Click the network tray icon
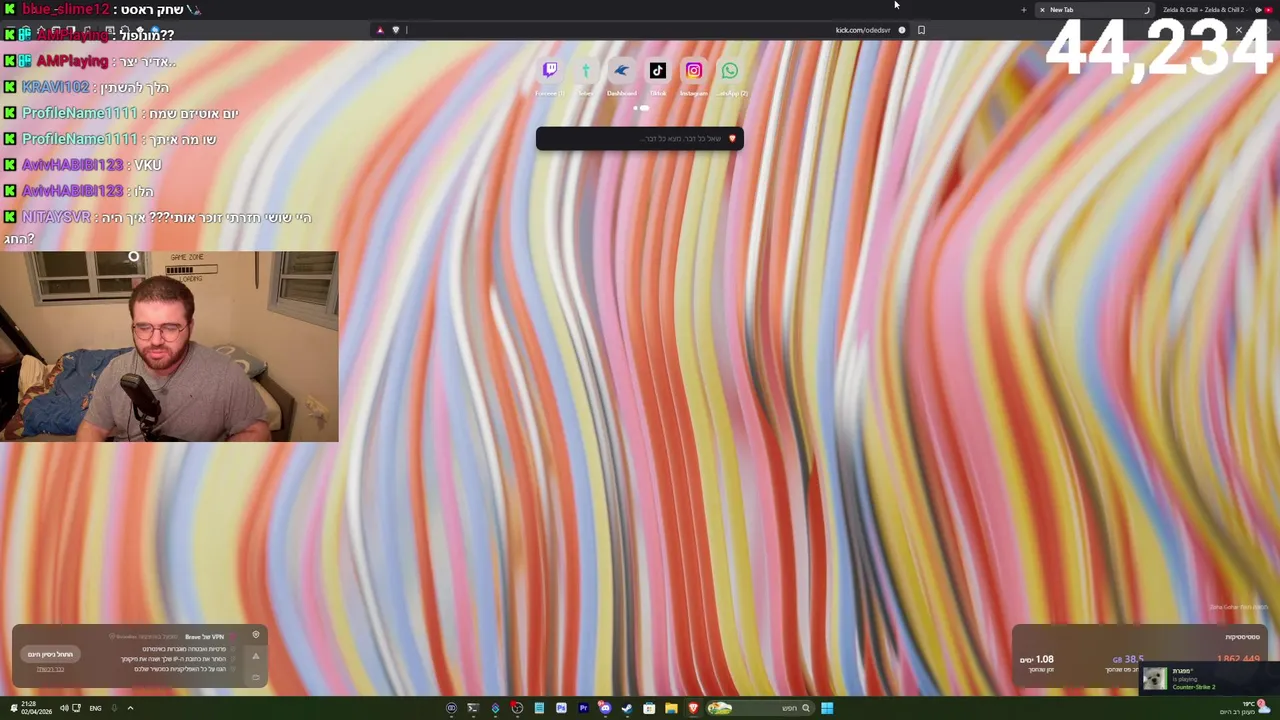The width and height of the screenshot is (1280, 720). click(x=76, y=708)
